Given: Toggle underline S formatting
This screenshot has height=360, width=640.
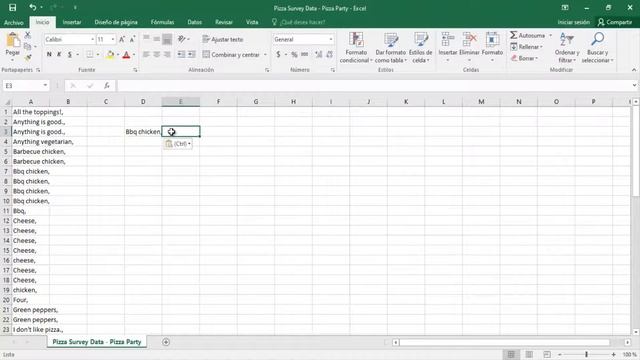Looking at the screenshot, I should 70,54.
